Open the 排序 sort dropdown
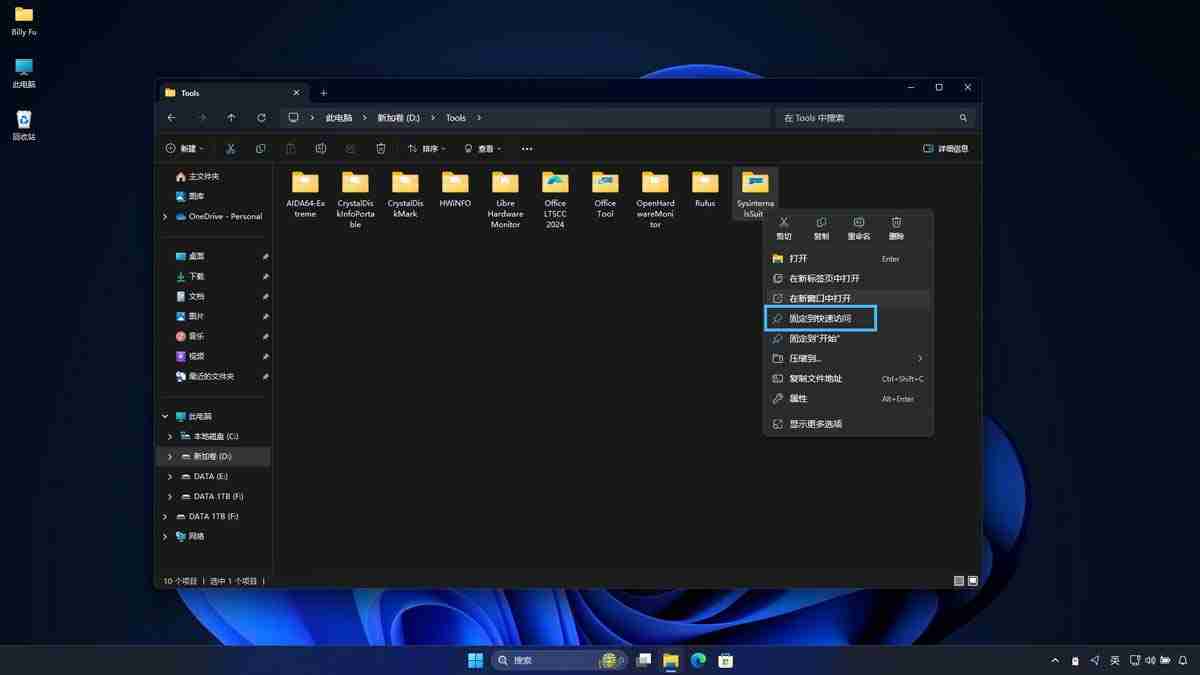This screenshot has width=1200, height=675. pos(427,149)
